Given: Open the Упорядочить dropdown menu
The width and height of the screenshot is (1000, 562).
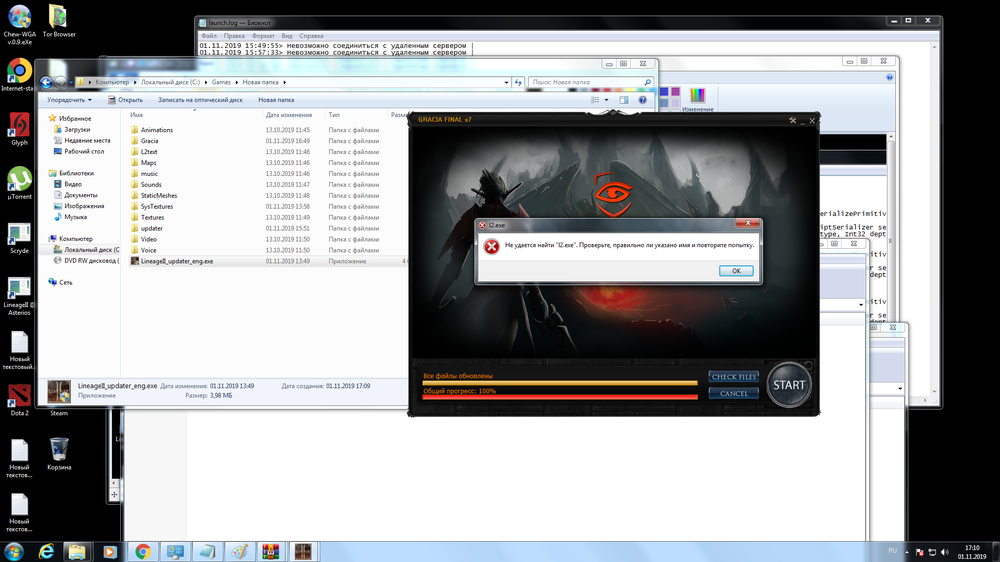Looking at the screenshot, I should [69, 100].
